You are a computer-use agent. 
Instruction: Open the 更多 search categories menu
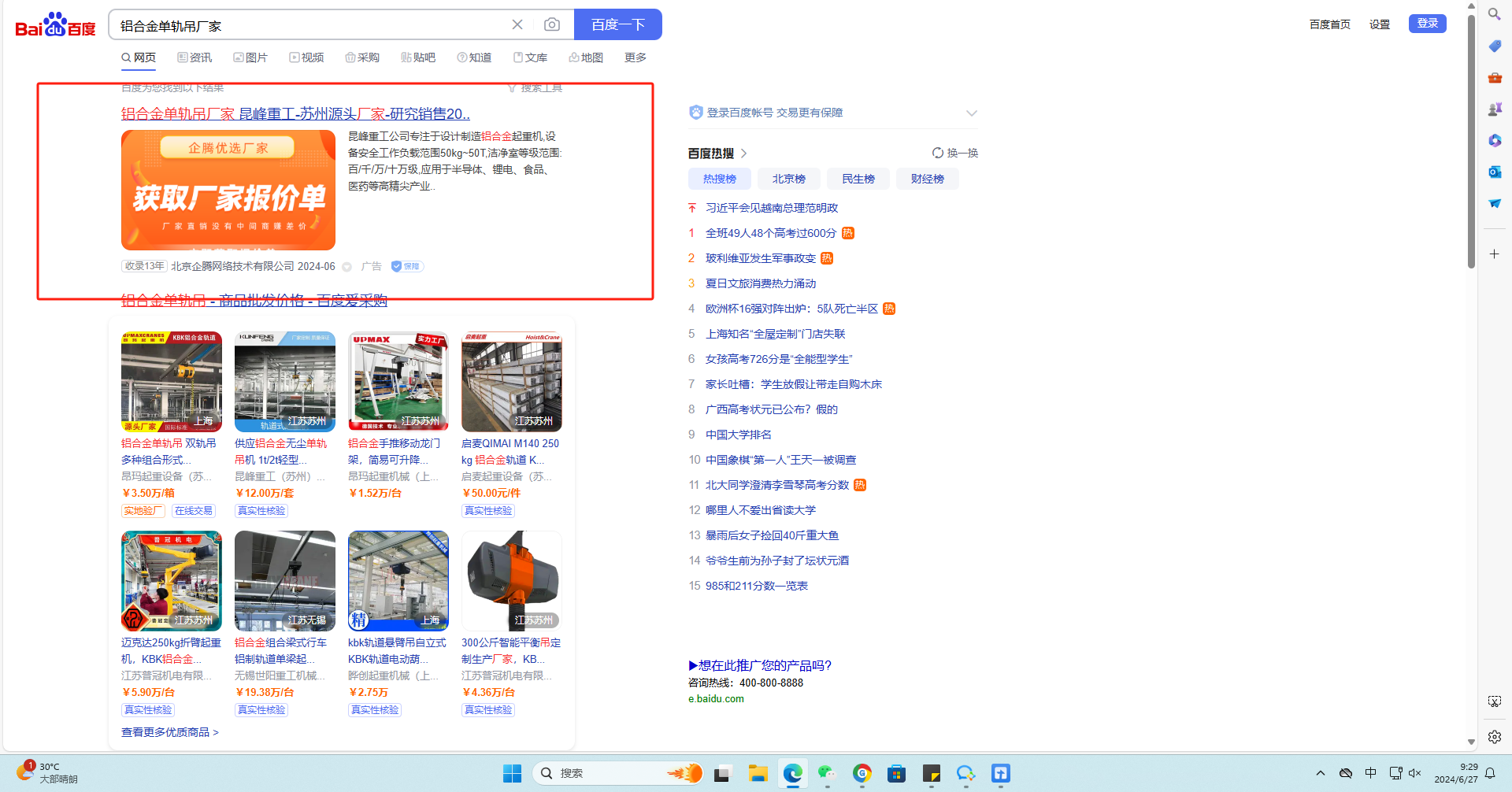[635, 57]
